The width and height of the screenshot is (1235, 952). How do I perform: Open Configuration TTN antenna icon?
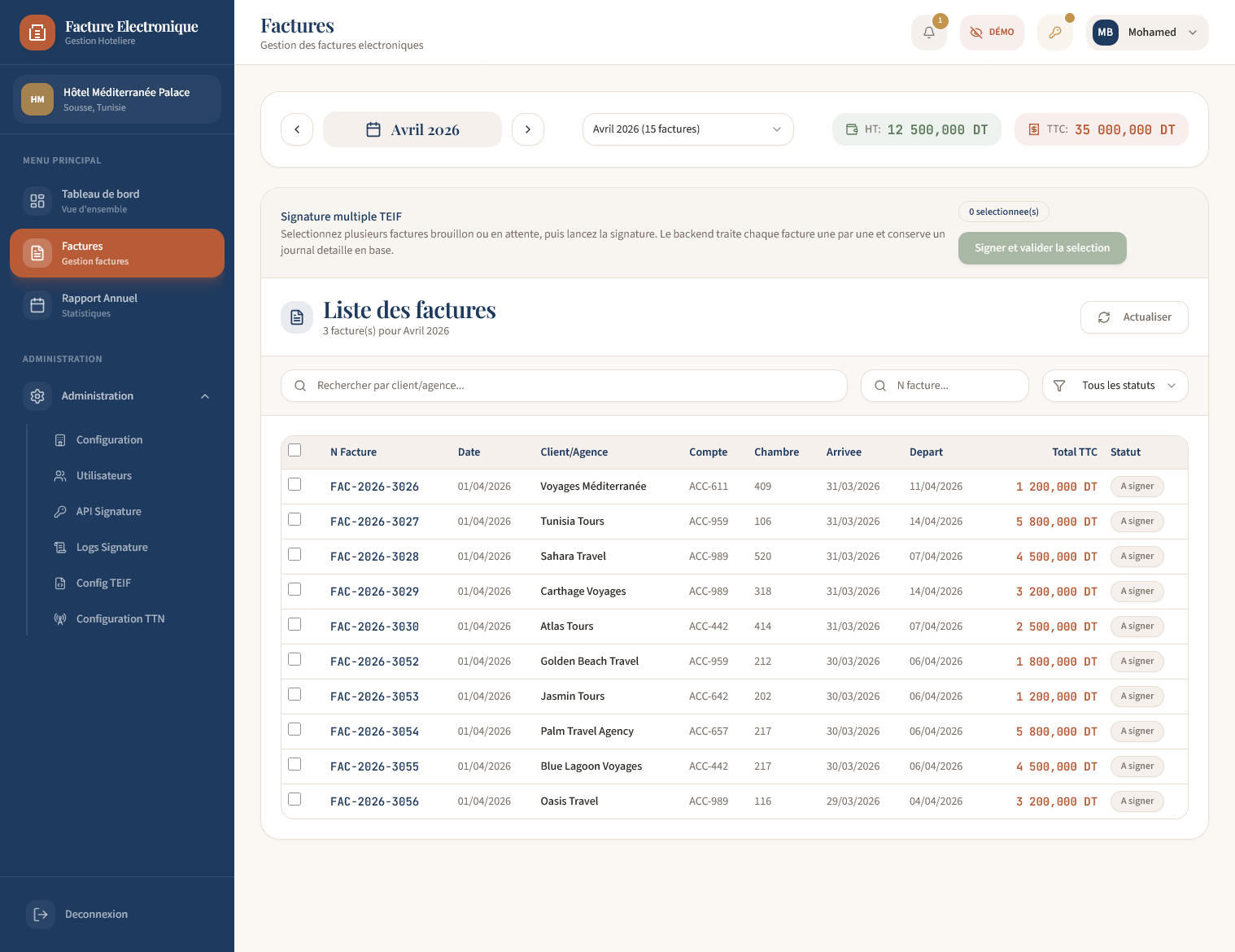pyautogui.click(x=60, y=619)
